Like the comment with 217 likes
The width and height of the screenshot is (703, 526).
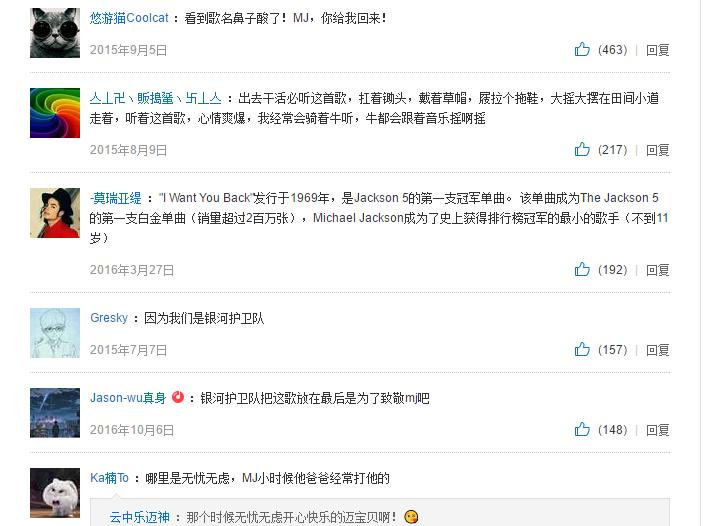(x=582, y=149)
